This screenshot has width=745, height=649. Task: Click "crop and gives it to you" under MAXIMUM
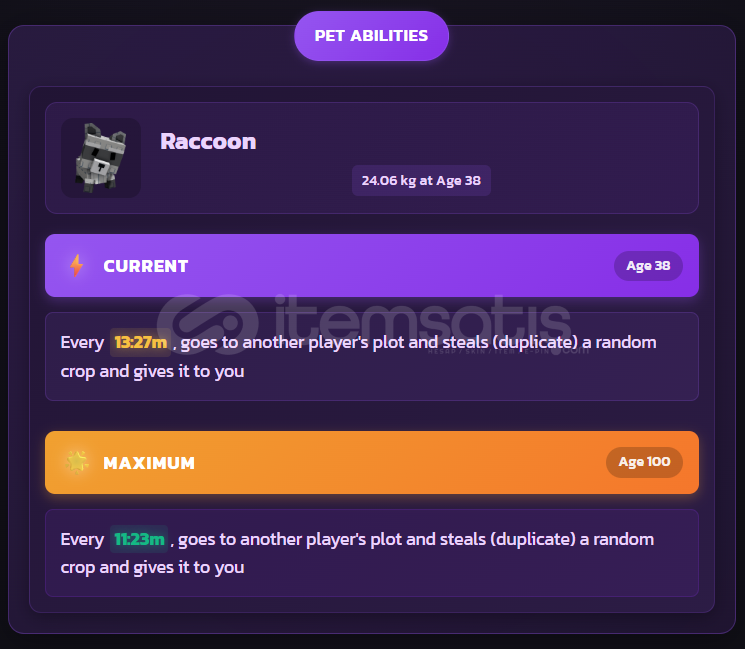click(152, 568)
